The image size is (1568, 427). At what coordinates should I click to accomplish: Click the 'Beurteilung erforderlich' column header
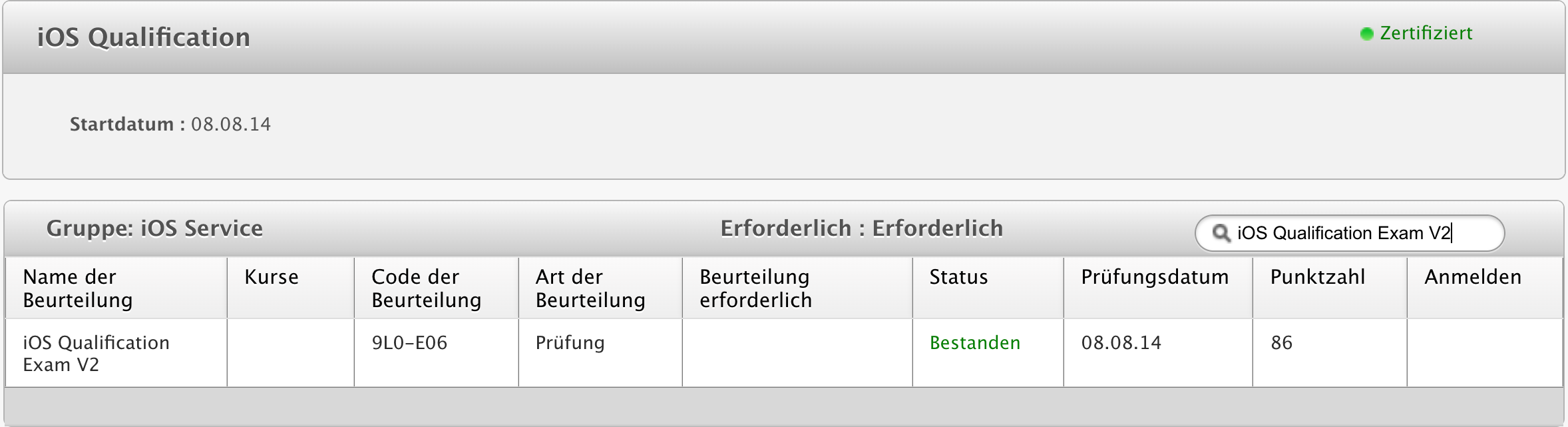(x=755, y=288)
